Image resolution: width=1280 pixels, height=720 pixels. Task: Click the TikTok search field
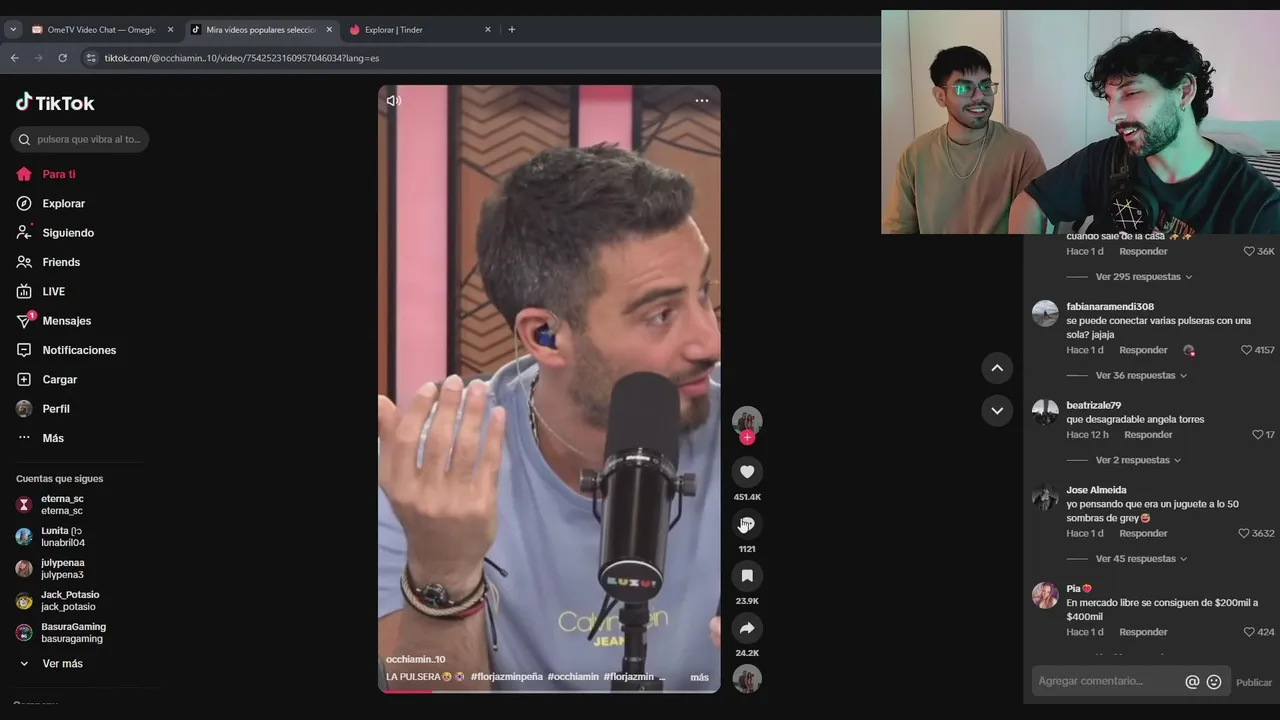(80, 139)
